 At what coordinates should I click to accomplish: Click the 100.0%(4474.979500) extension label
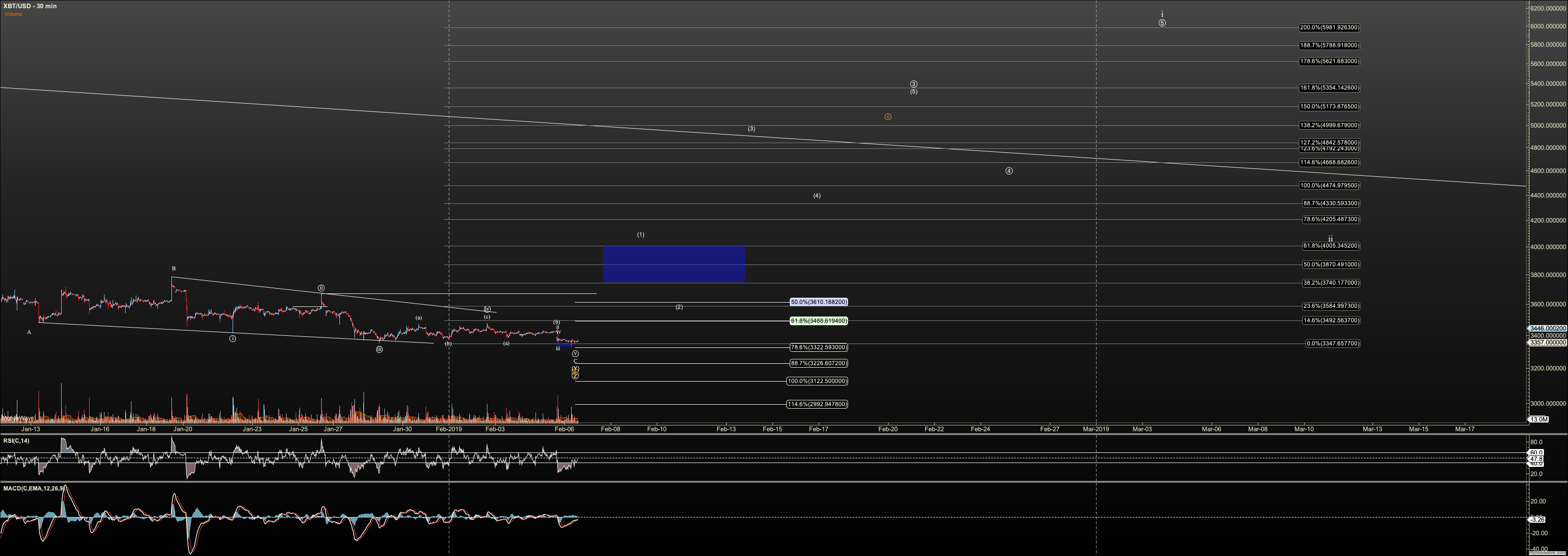tap(1330, 186)
